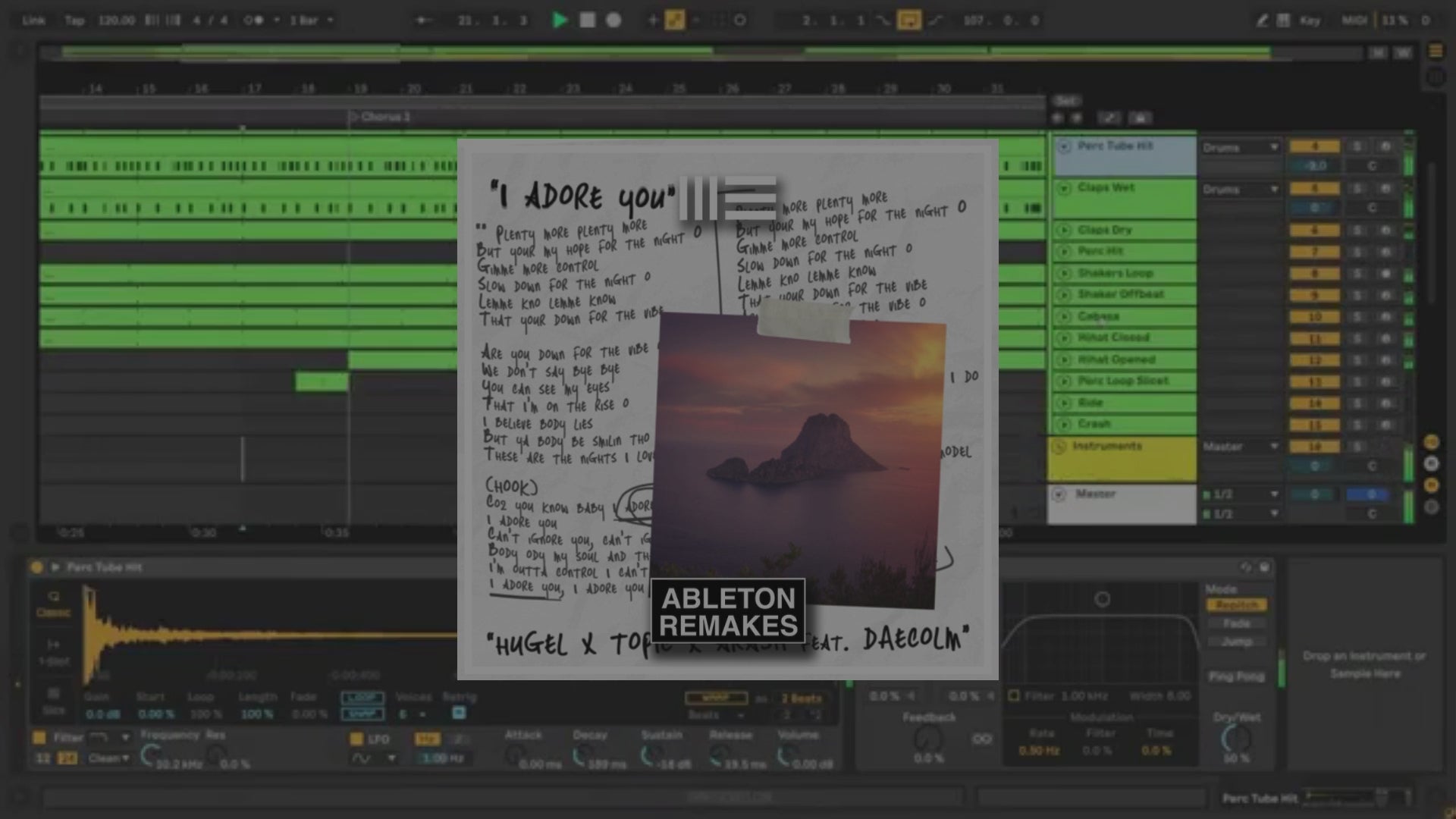1456x819 pixels.
Task: Adjust the delay Feedback knob
Action: point(928,738)
